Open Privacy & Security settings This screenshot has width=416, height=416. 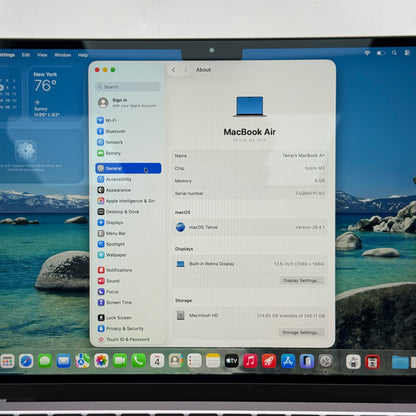(x=121, y=329)
